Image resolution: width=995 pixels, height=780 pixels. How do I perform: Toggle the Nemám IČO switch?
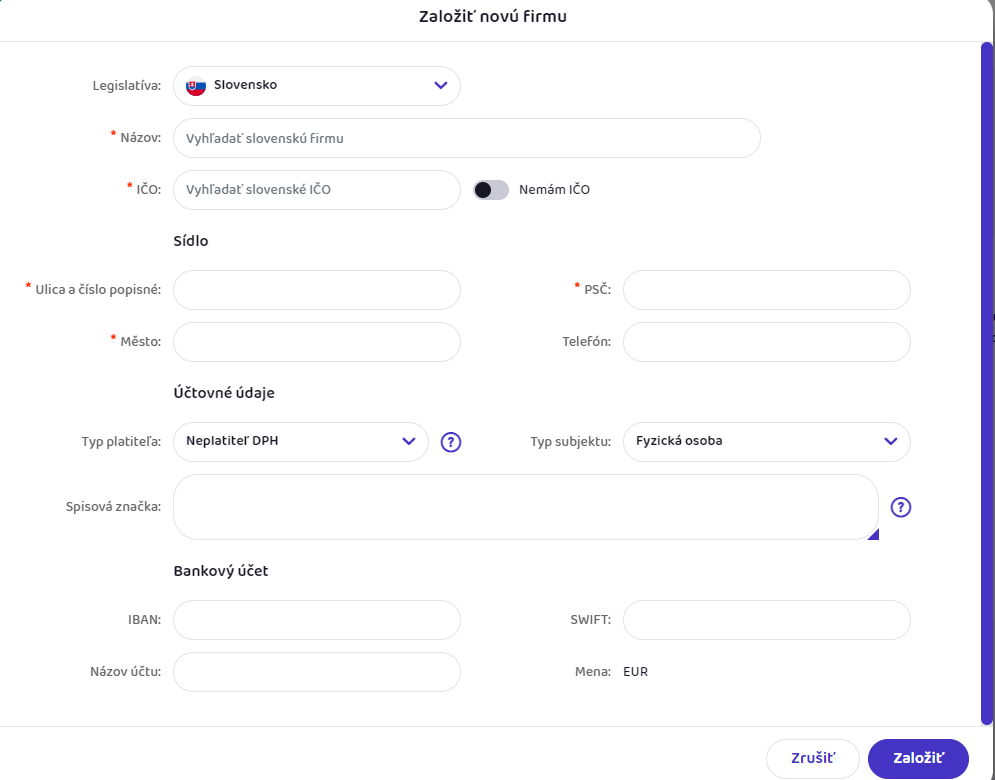491,190
